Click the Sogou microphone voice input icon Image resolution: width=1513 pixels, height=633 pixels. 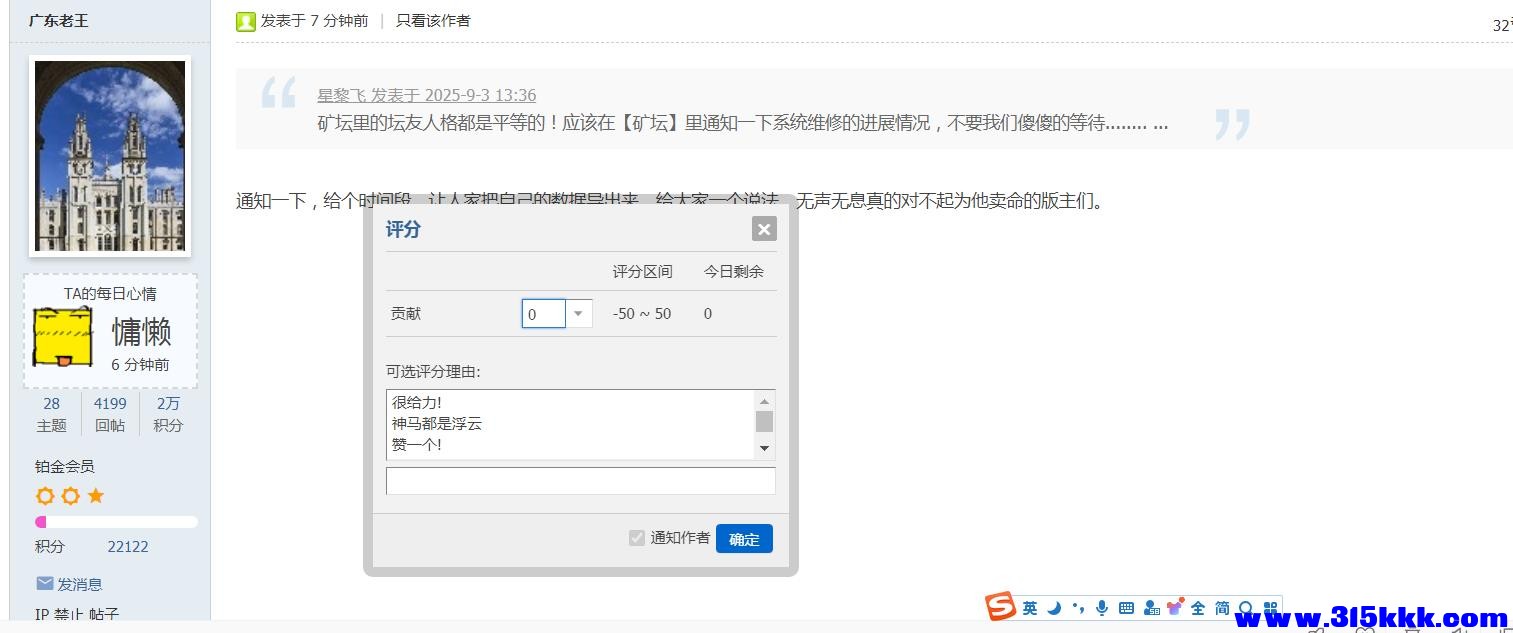click(1102, 608)
